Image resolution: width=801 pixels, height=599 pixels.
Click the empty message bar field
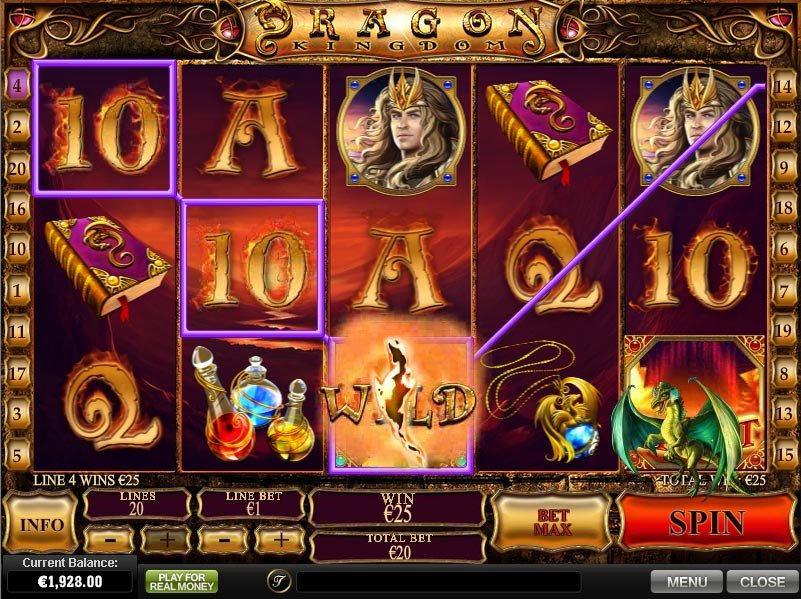(x=438, y=582)
